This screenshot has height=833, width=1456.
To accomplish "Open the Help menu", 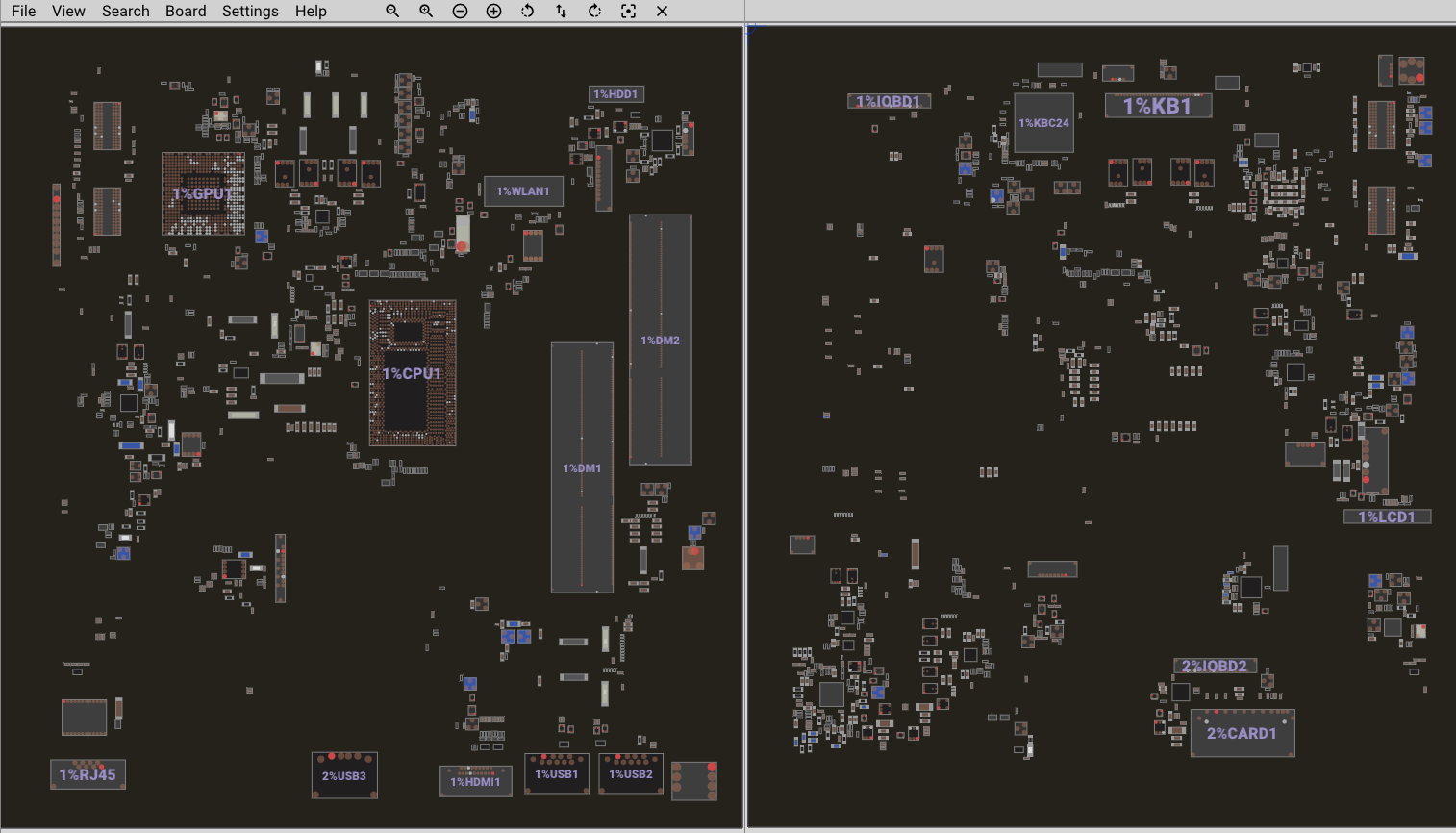I will 311,11.
